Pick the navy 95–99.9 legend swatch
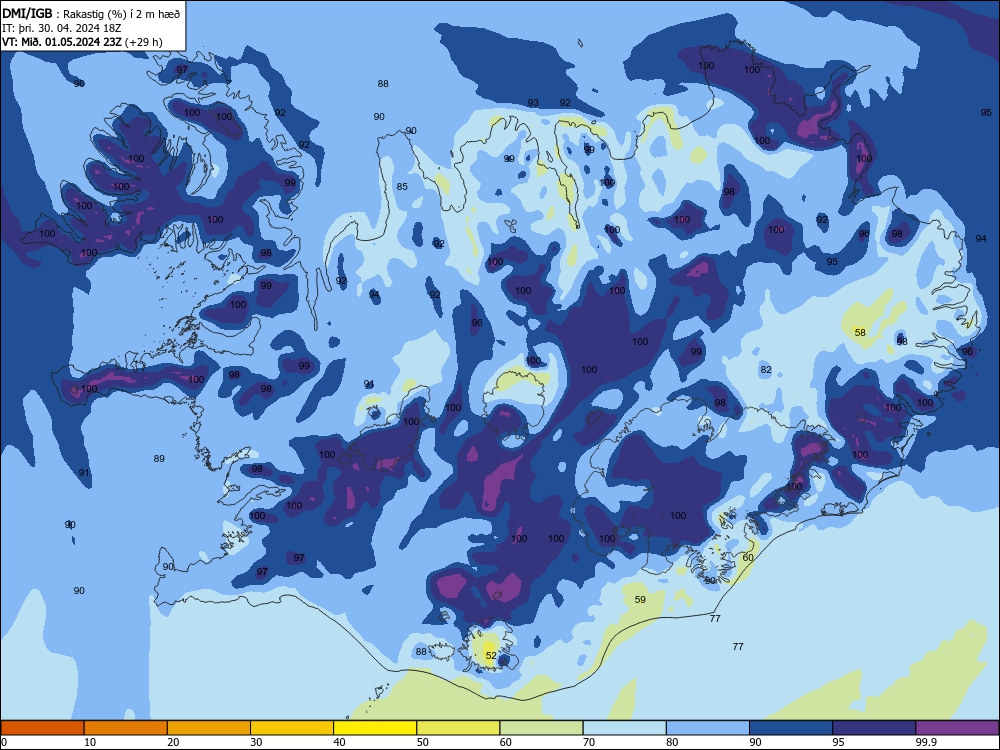 click(874, 728)
